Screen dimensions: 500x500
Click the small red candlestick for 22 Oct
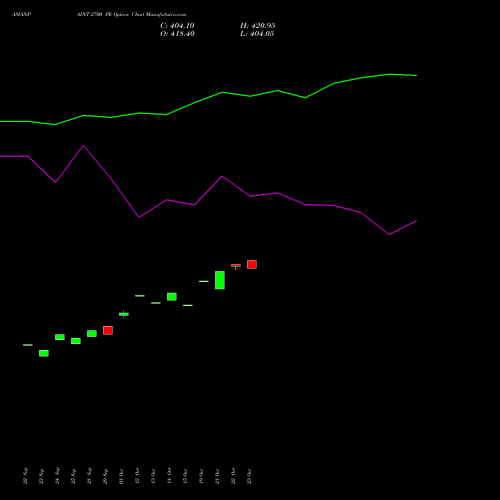[x=236, y=266]
